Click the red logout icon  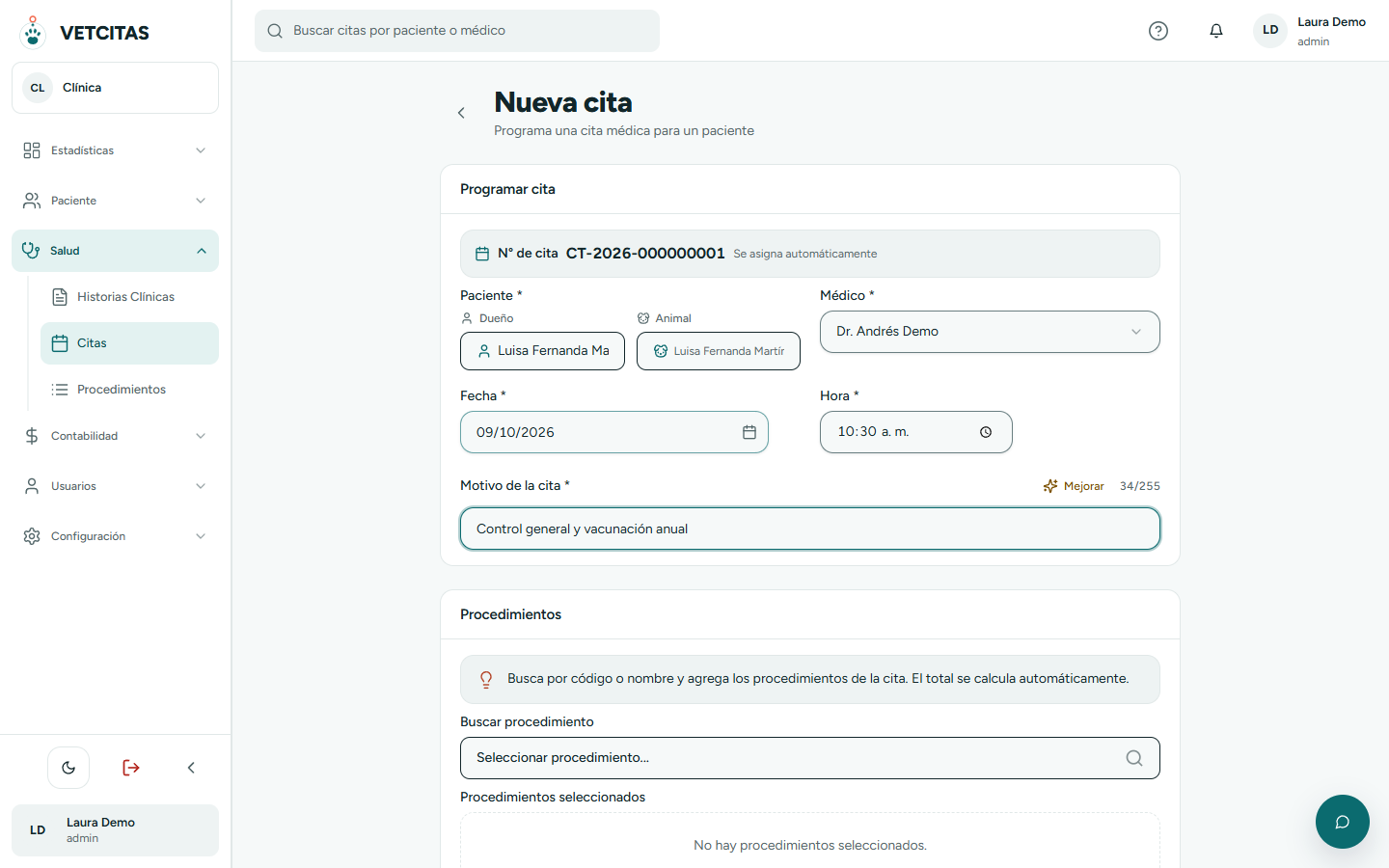(x=131, y=768)
